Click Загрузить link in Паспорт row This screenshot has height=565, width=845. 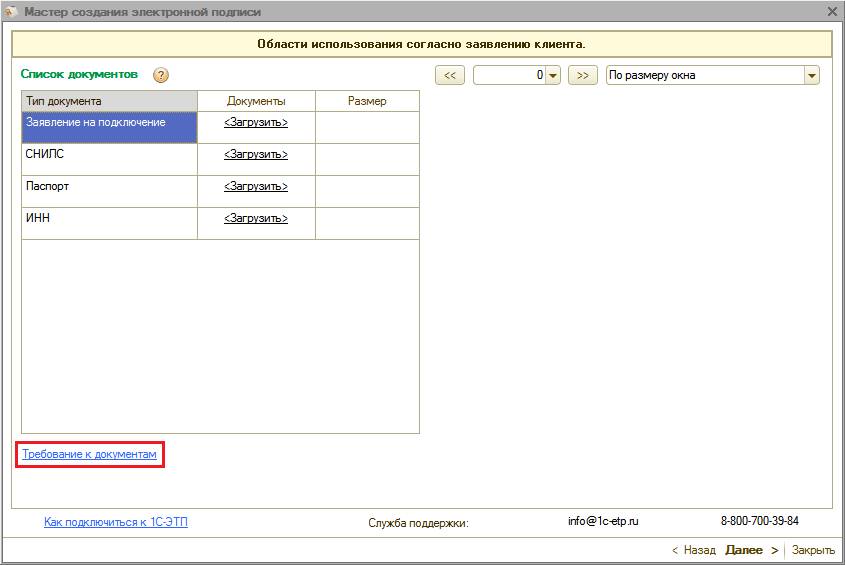point(256,186)
